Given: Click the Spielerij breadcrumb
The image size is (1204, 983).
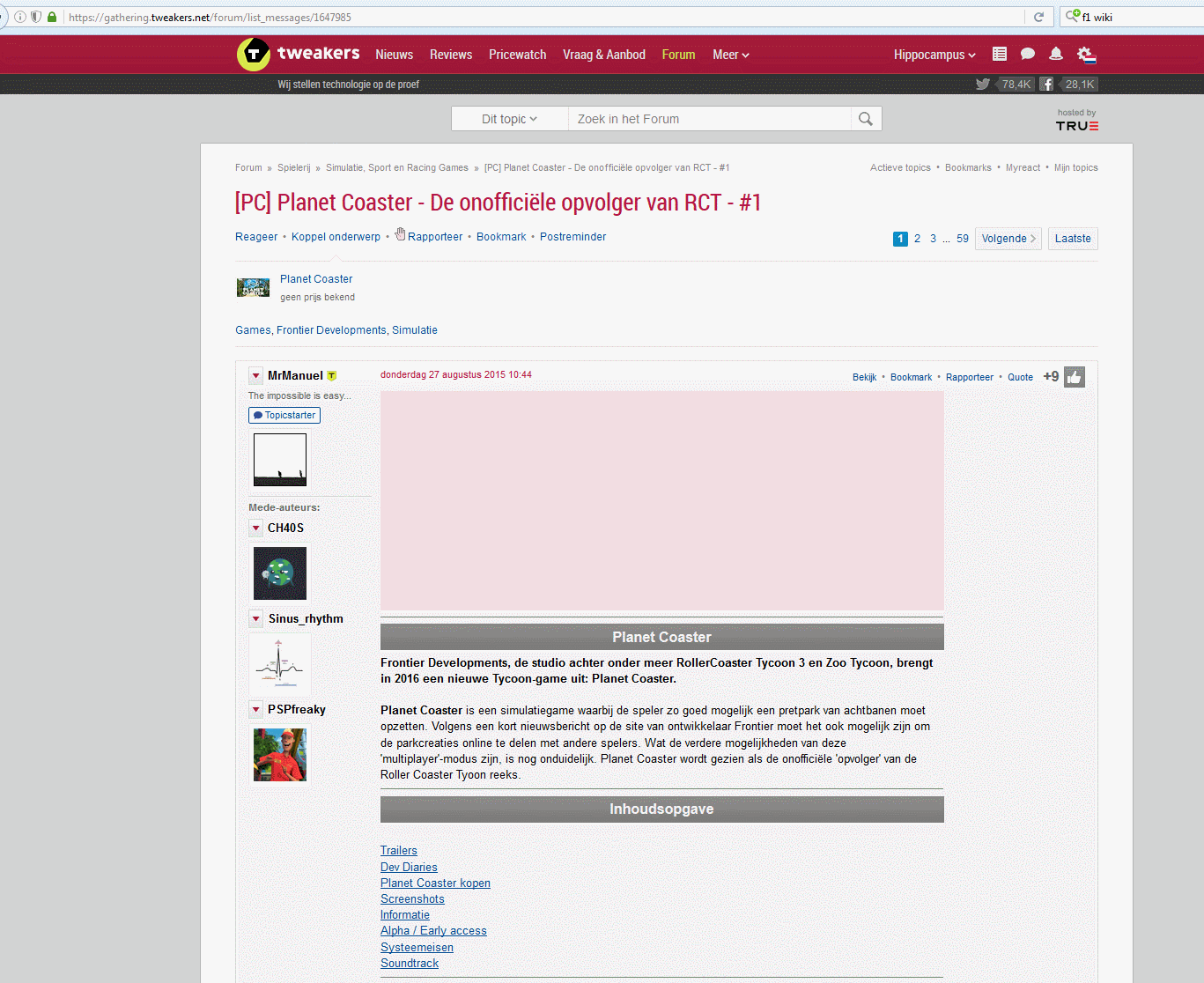Looking at the screenshot, I should pos(294,167).
